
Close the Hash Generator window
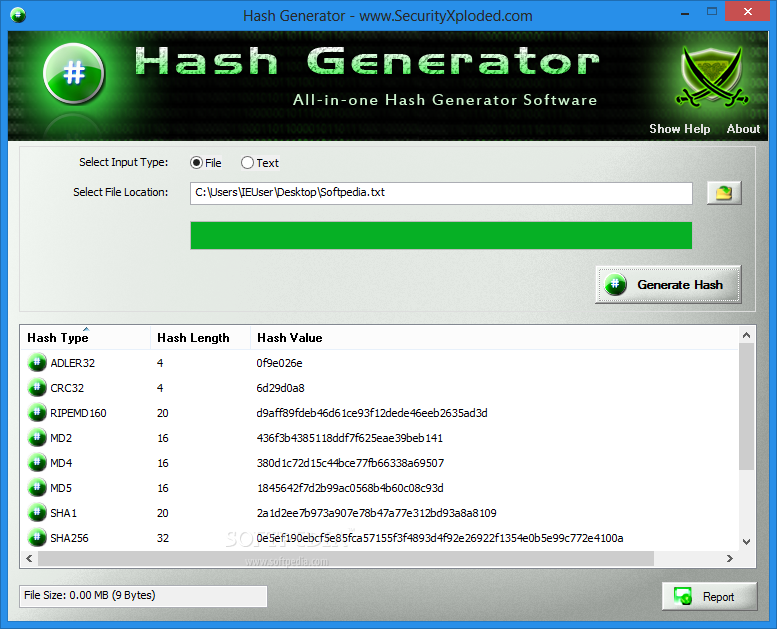point(748,11)
